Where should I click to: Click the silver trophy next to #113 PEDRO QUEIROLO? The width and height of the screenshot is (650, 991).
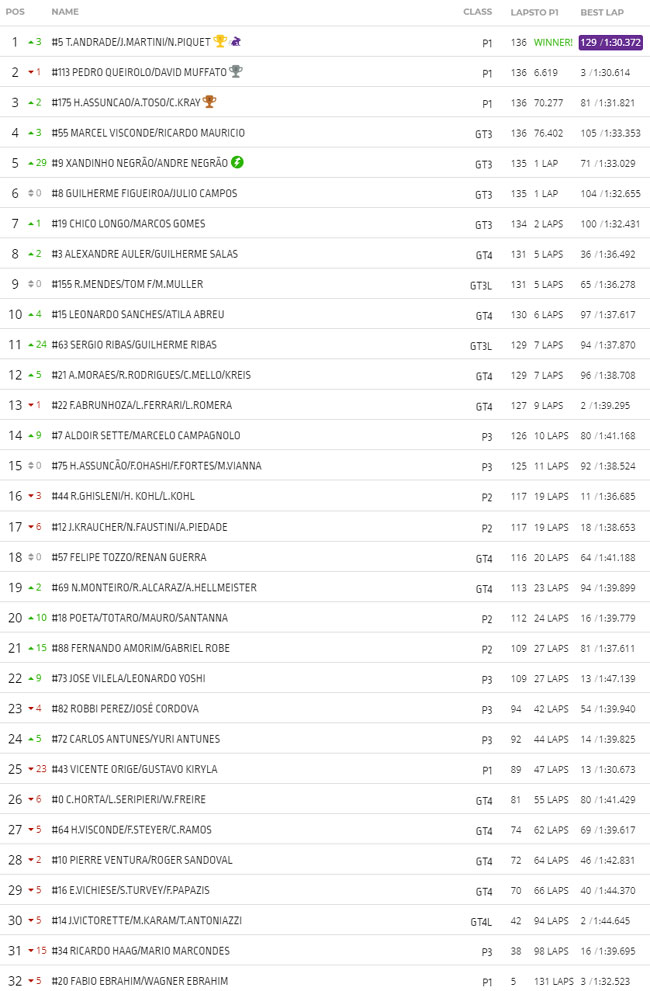(x=236, y=71)
